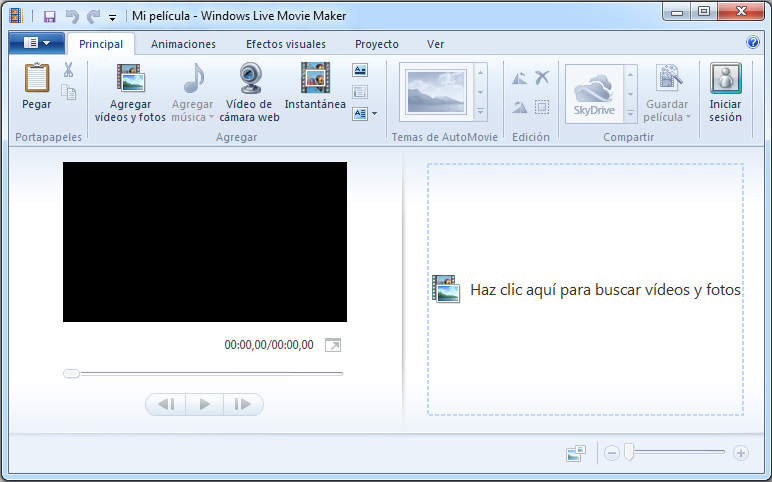The image size is (772, 482).
Task: Click the Agregar vídeos y fotos icon
Action: click(130, 78)
